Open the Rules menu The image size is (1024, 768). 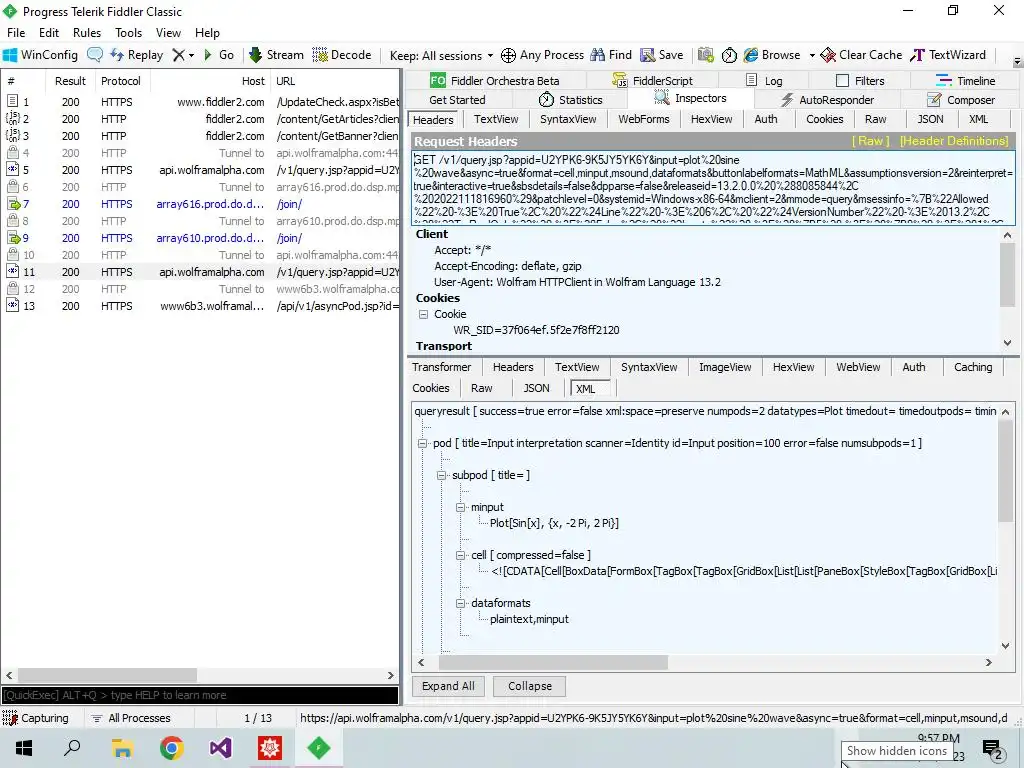(87, 33)
